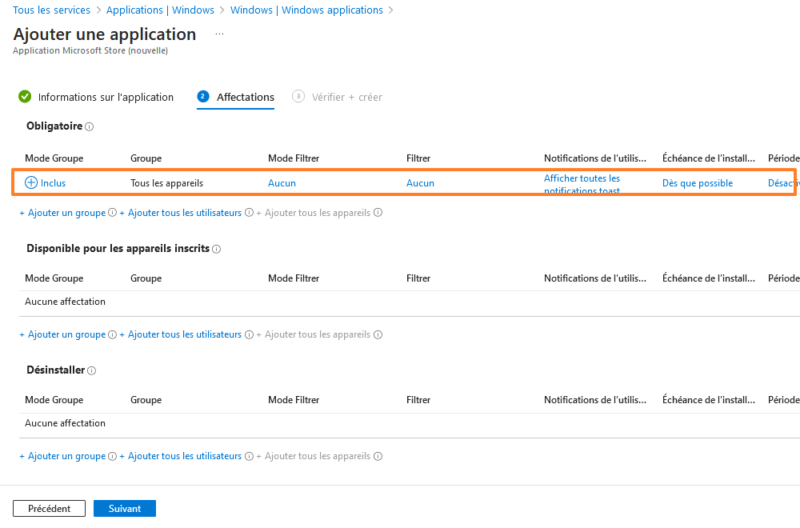Open the Tous les services breadcrumb
This screenshot has width=800, height=528.
coord(51,10)
